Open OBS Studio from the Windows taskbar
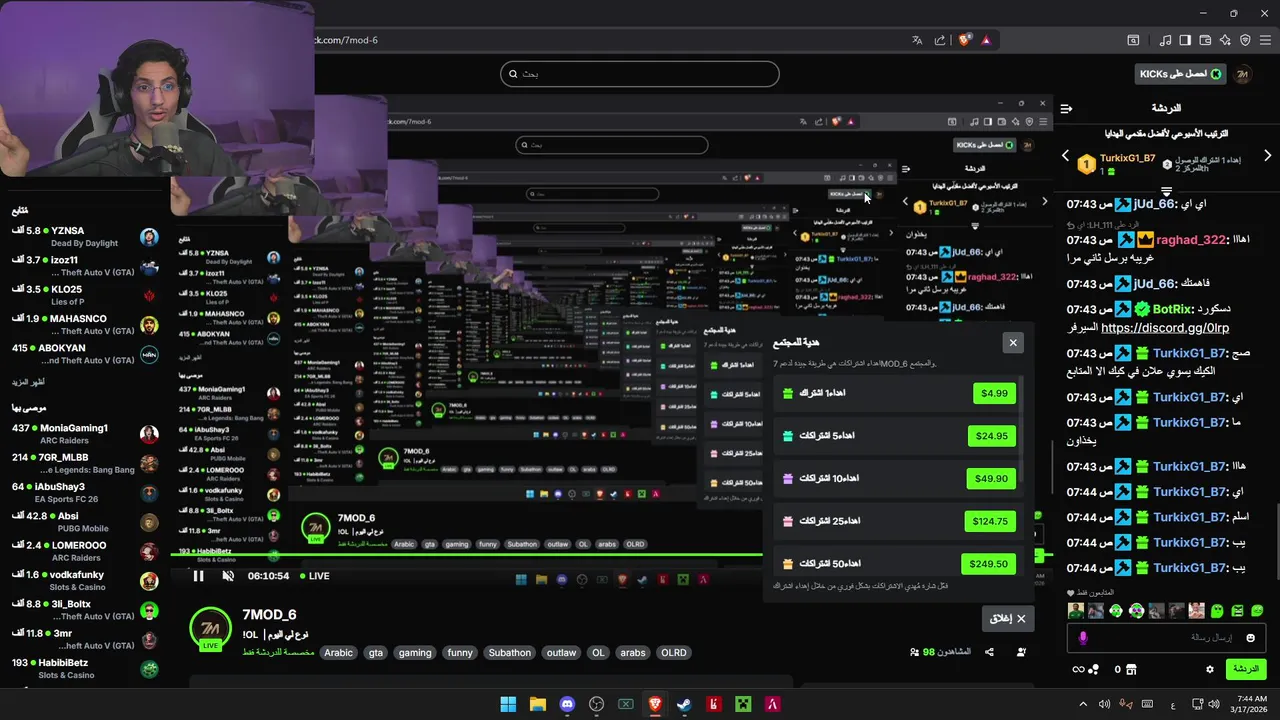Image resolution: width=1280 pixels, height=720 pixels. coord(597,704)
